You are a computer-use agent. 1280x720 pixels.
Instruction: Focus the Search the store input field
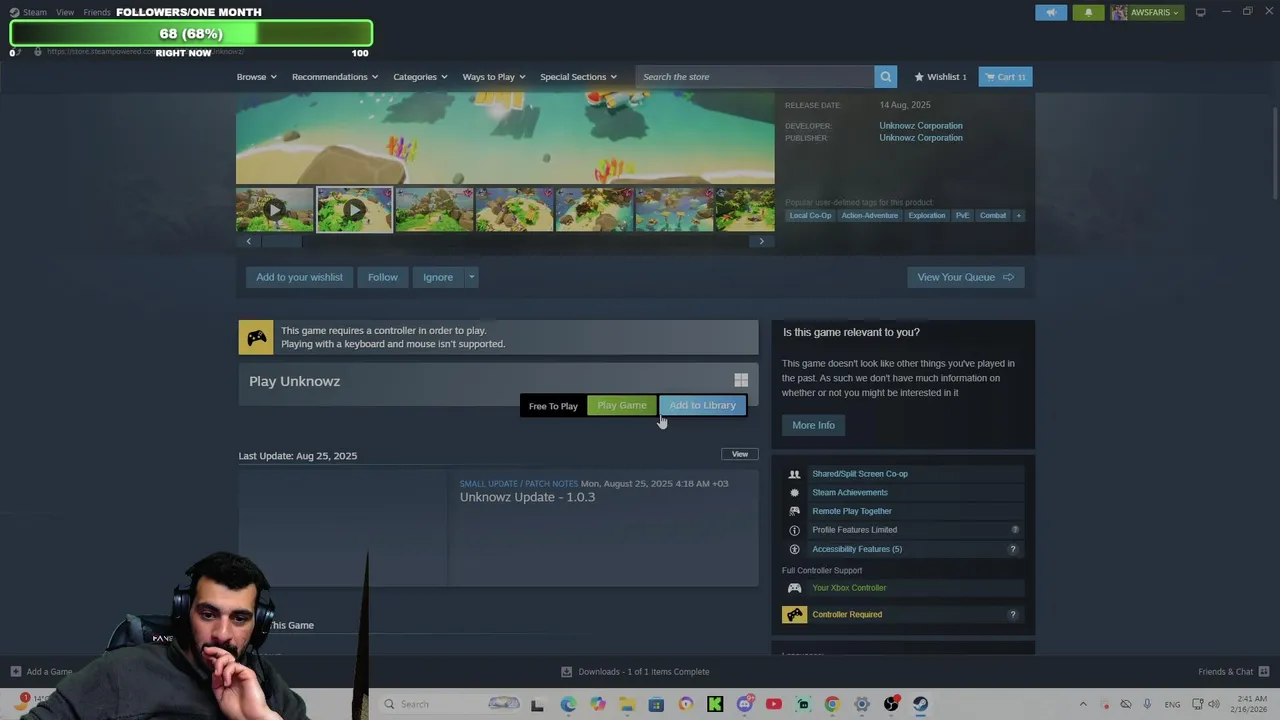[x=755, y=77]
